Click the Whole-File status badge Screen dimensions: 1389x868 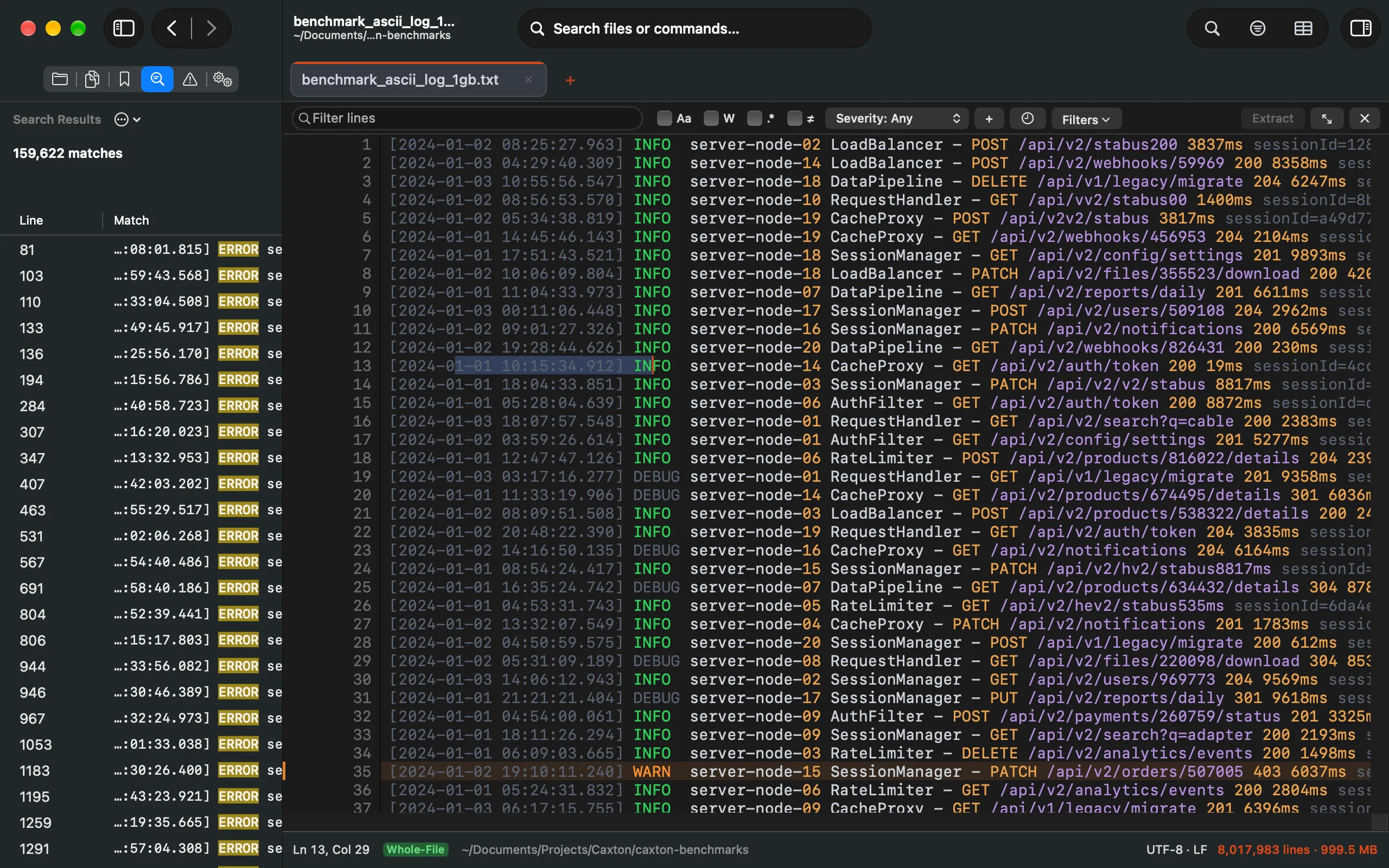click(416, 850)
